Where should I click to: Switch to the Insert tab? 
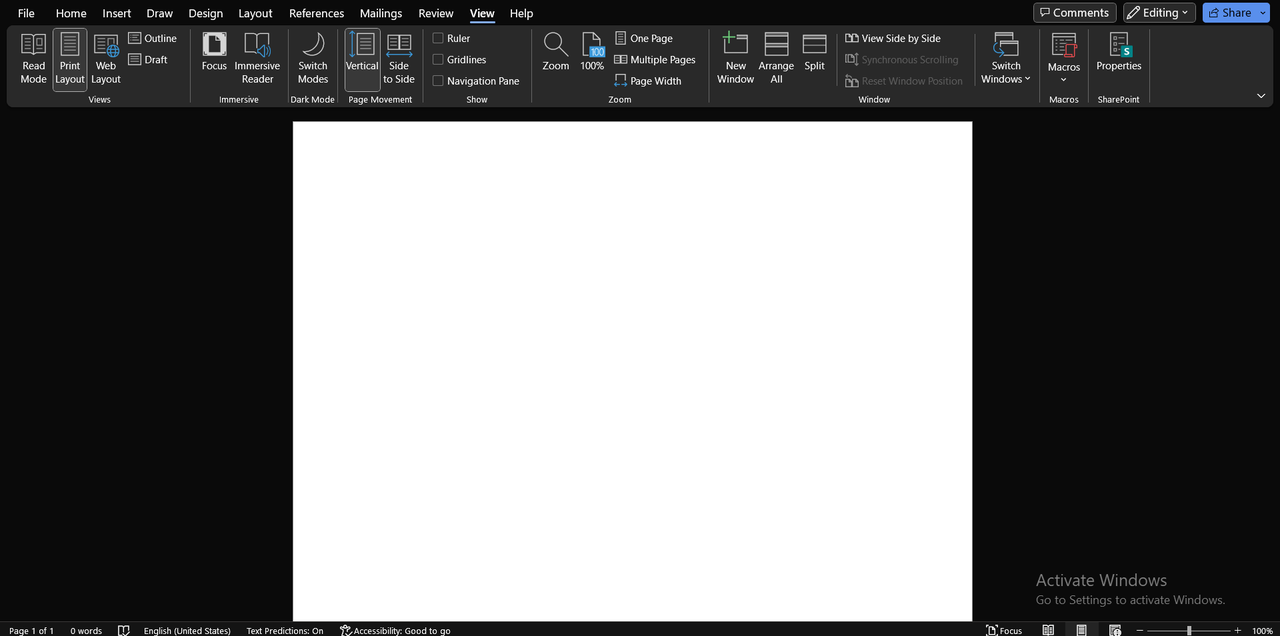click(x=117, y=13)
